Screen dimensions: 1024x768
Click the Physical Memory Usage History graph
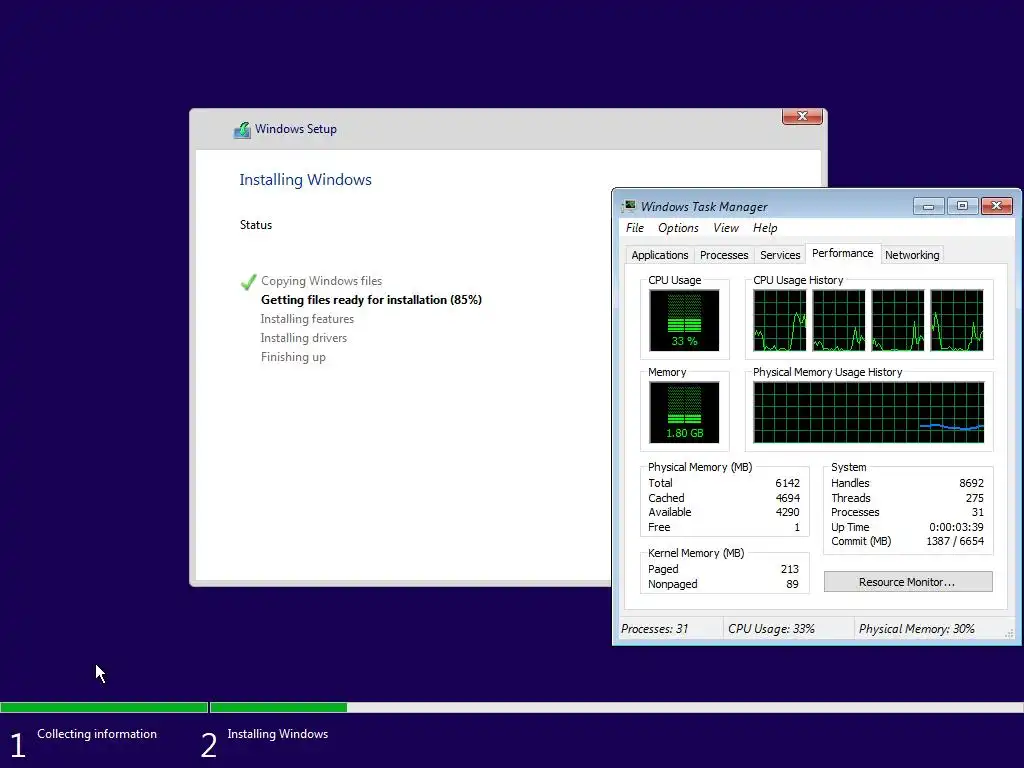click(869, 413)
